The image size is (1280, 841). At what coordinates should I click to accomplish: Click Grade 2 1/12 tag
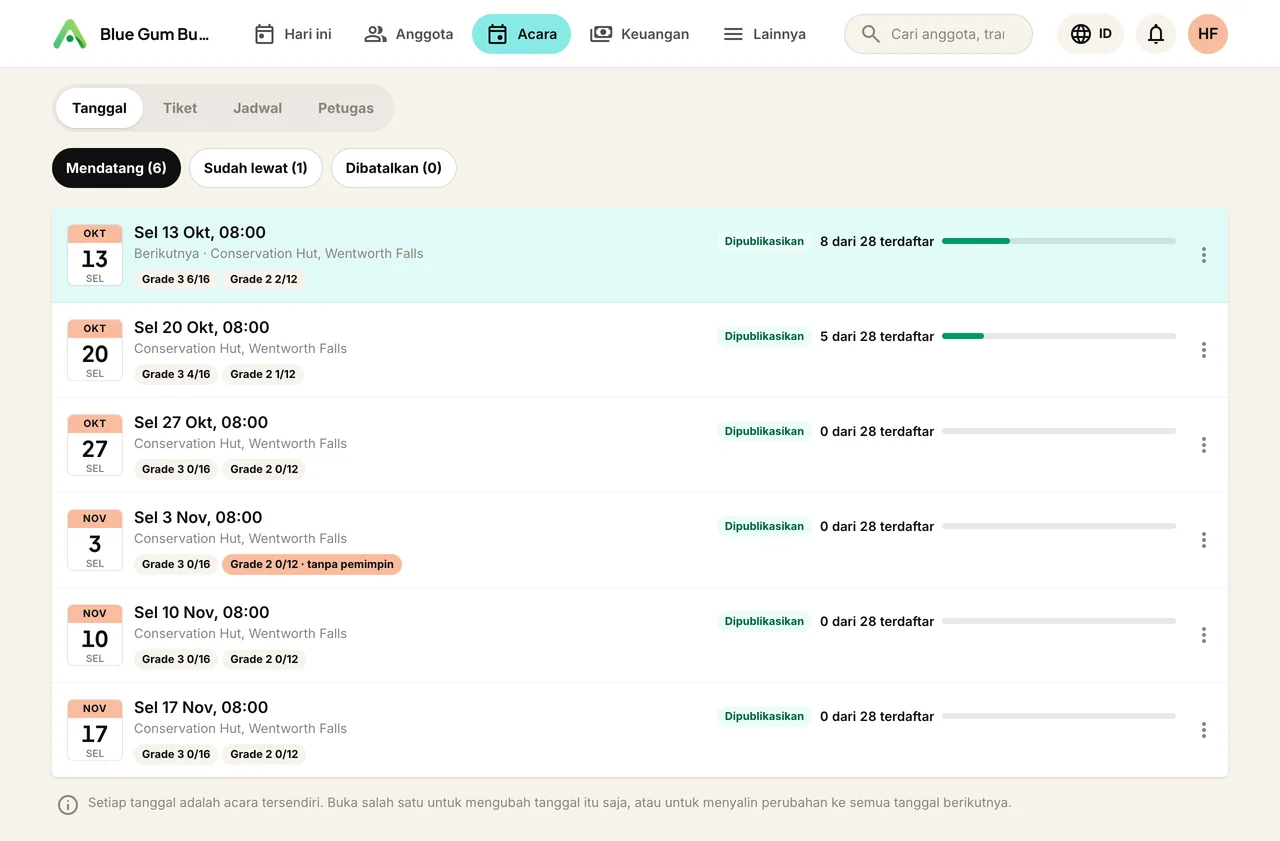[x=264, y=374]
